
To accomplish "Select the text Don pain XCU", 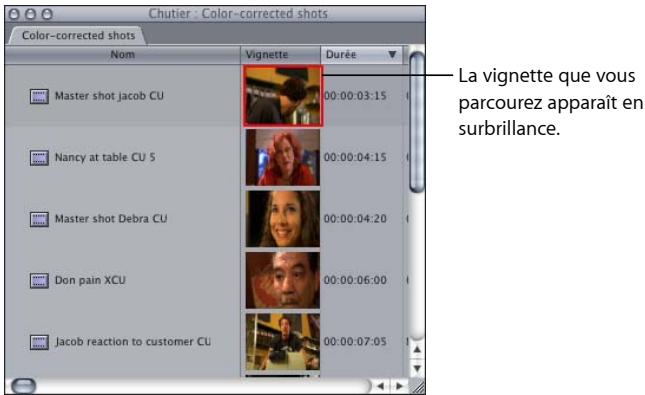I will tap(90, 280).
